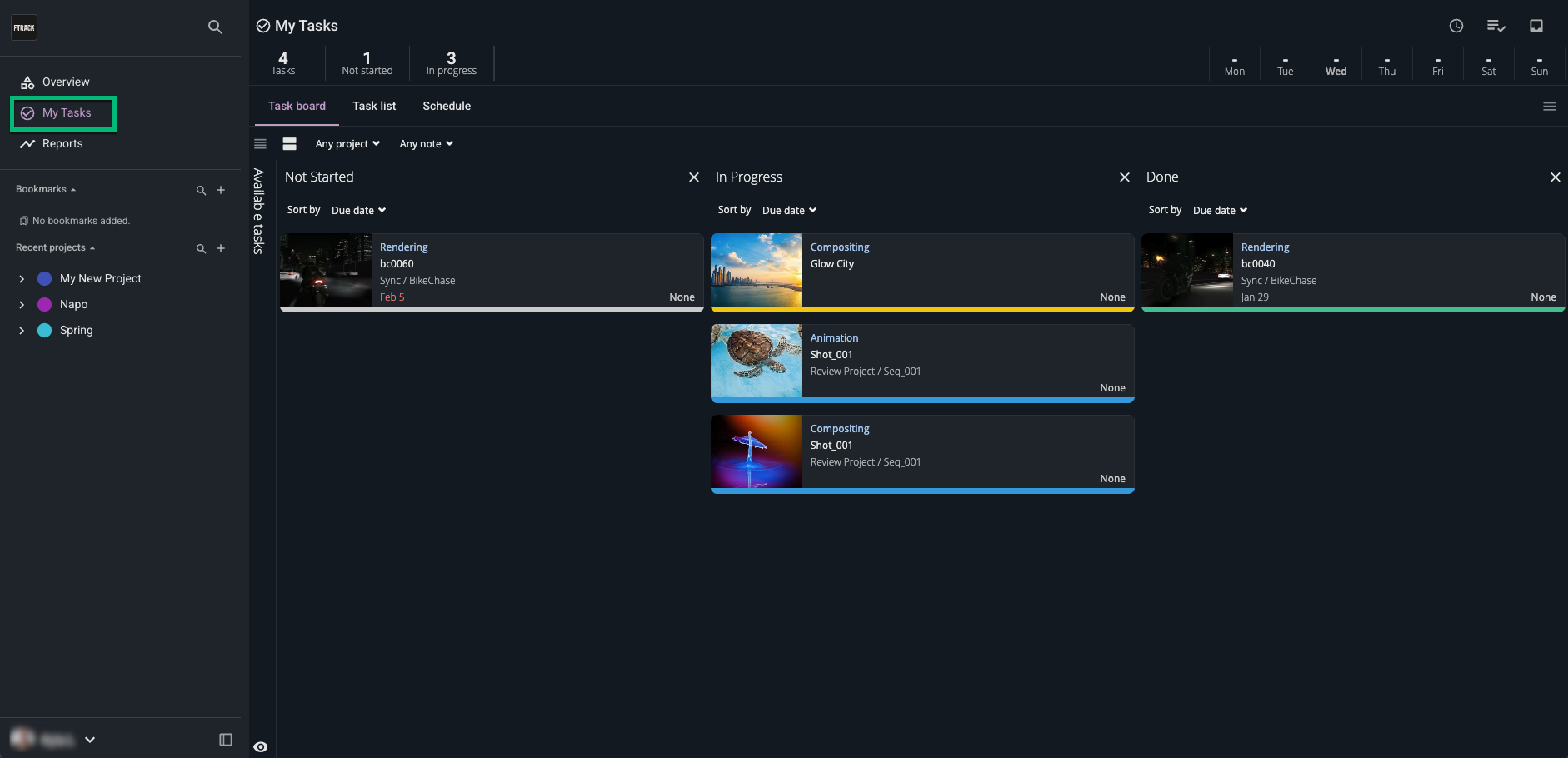This screenshot has width=1568, height=758.
Task: Click the turtle thumbnail on the Animation task
Action: coord(756,362)
